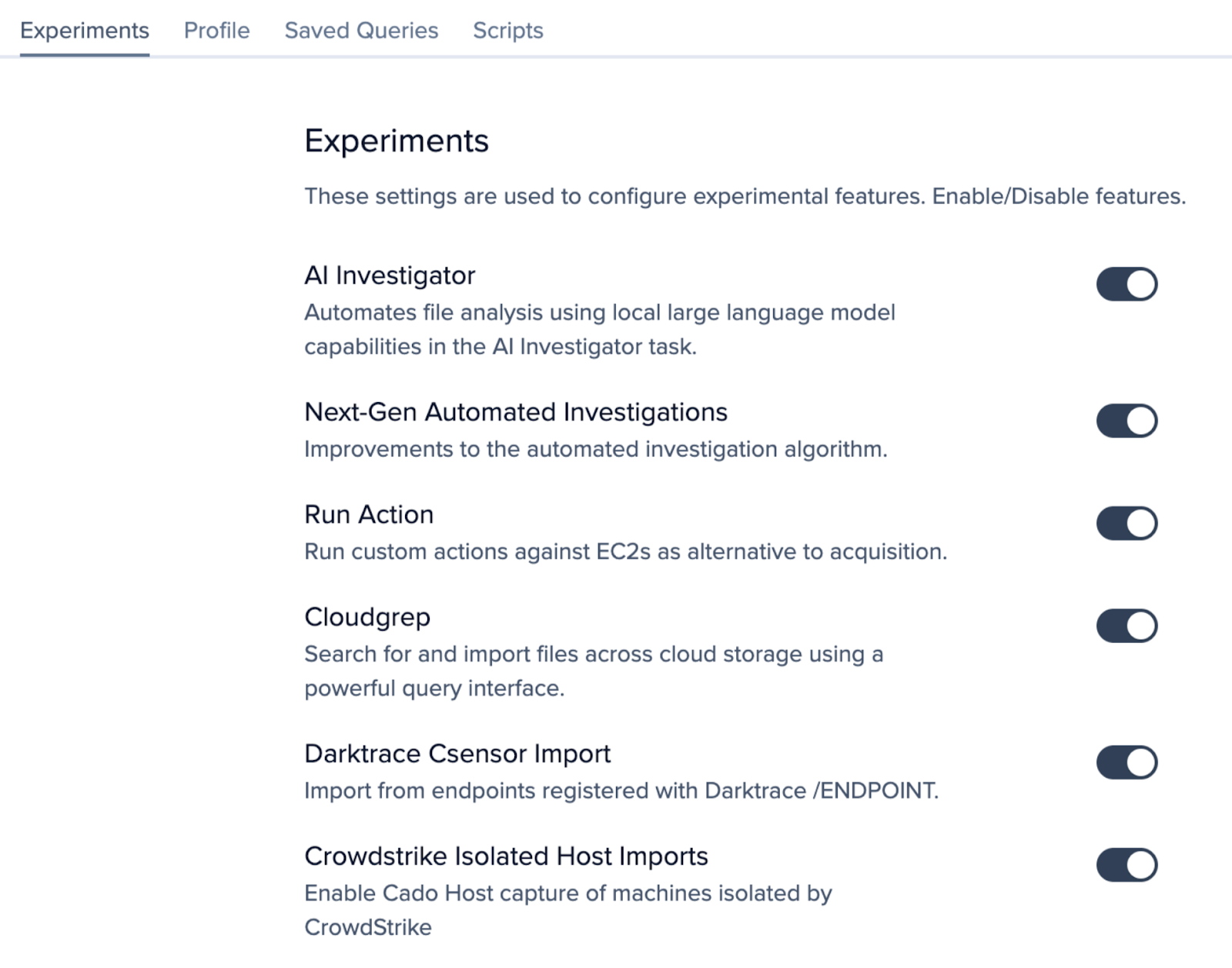The height and width of the screenshot is (968, 1232).
Task: Disable Darktrace Csensor Import toggle
Action: 1127,762
